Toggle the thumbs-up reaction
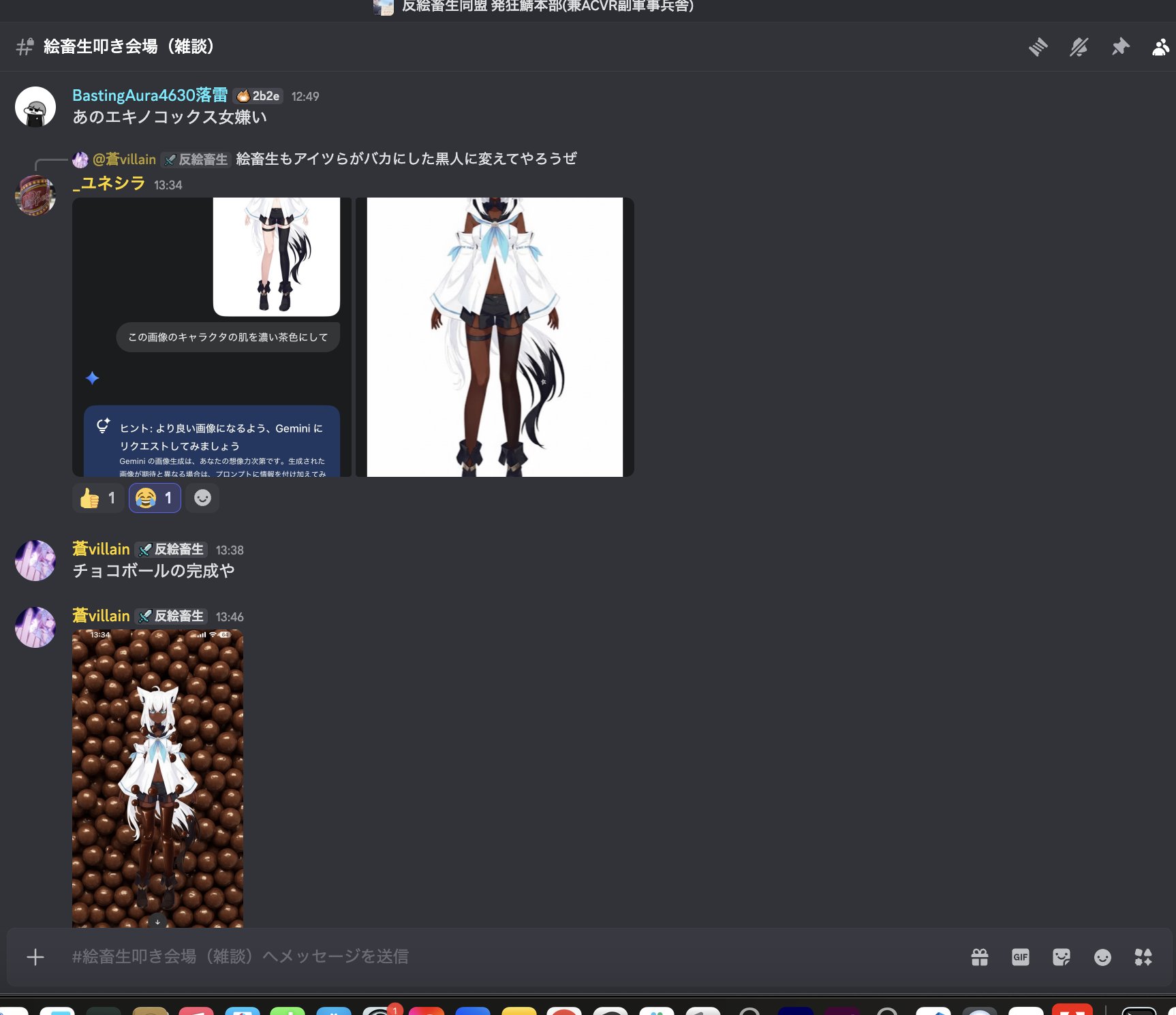 click(x=98, y=498)
